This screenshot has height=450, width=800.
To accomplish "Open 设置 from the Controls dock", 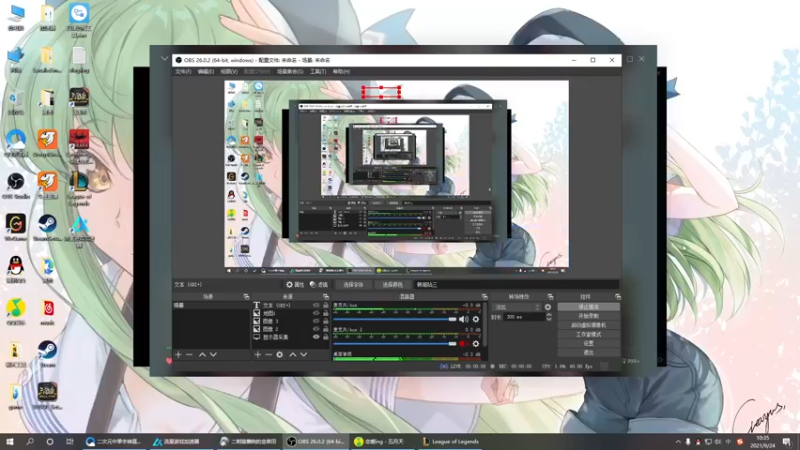I will pos(588,343).
